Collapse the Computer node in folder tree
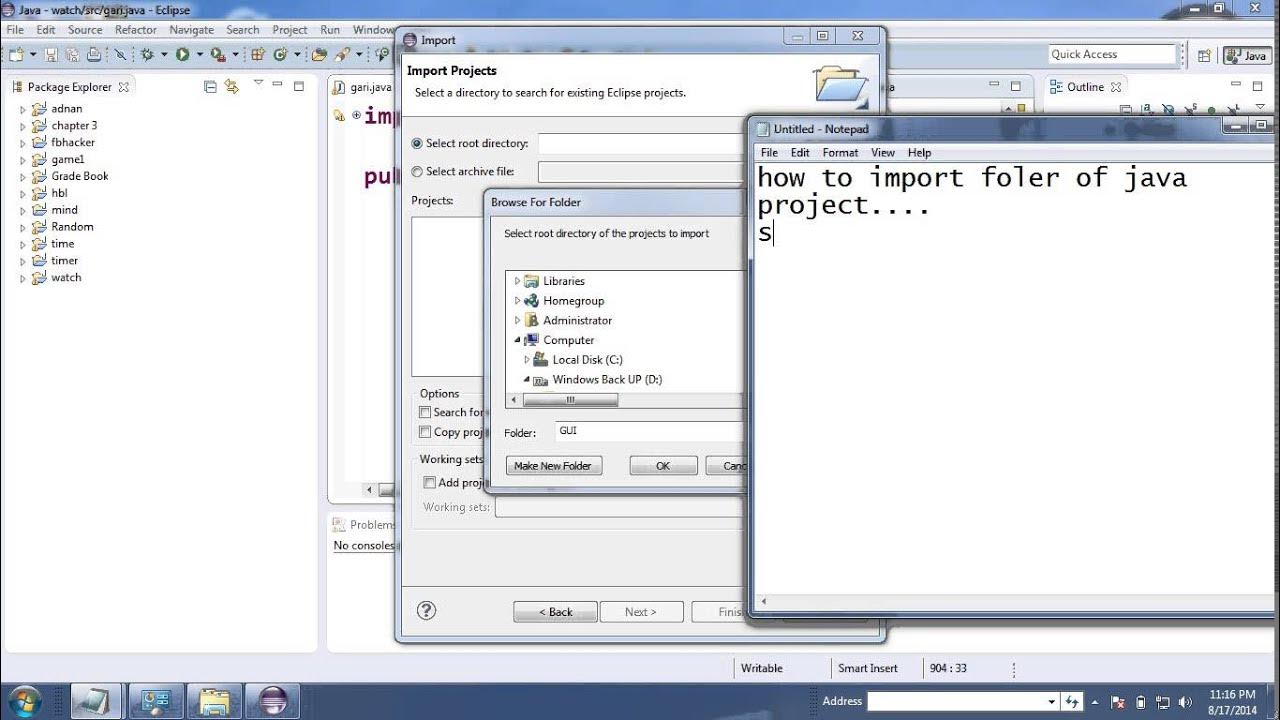 (517, 340)
